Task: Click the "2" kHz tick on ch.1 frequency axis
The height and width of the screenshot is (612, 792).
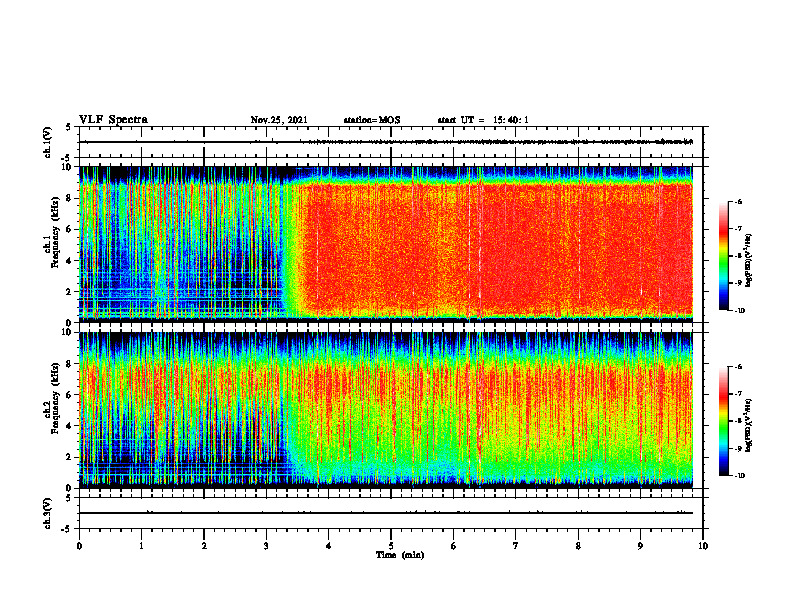Action: click(x=70, y=292)
